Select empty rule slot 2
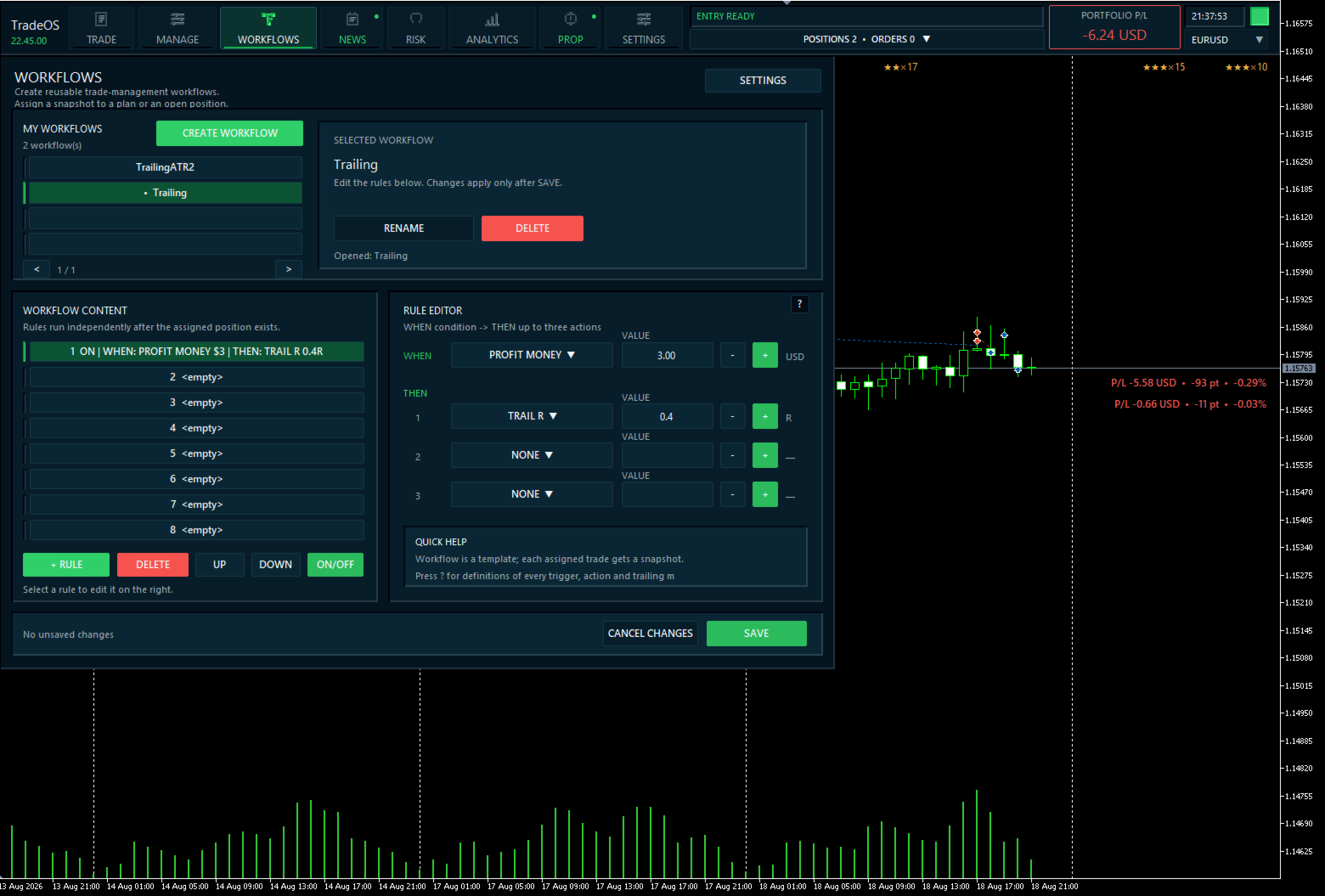This screenshot has width=1325, height=896. pos(196,377)
